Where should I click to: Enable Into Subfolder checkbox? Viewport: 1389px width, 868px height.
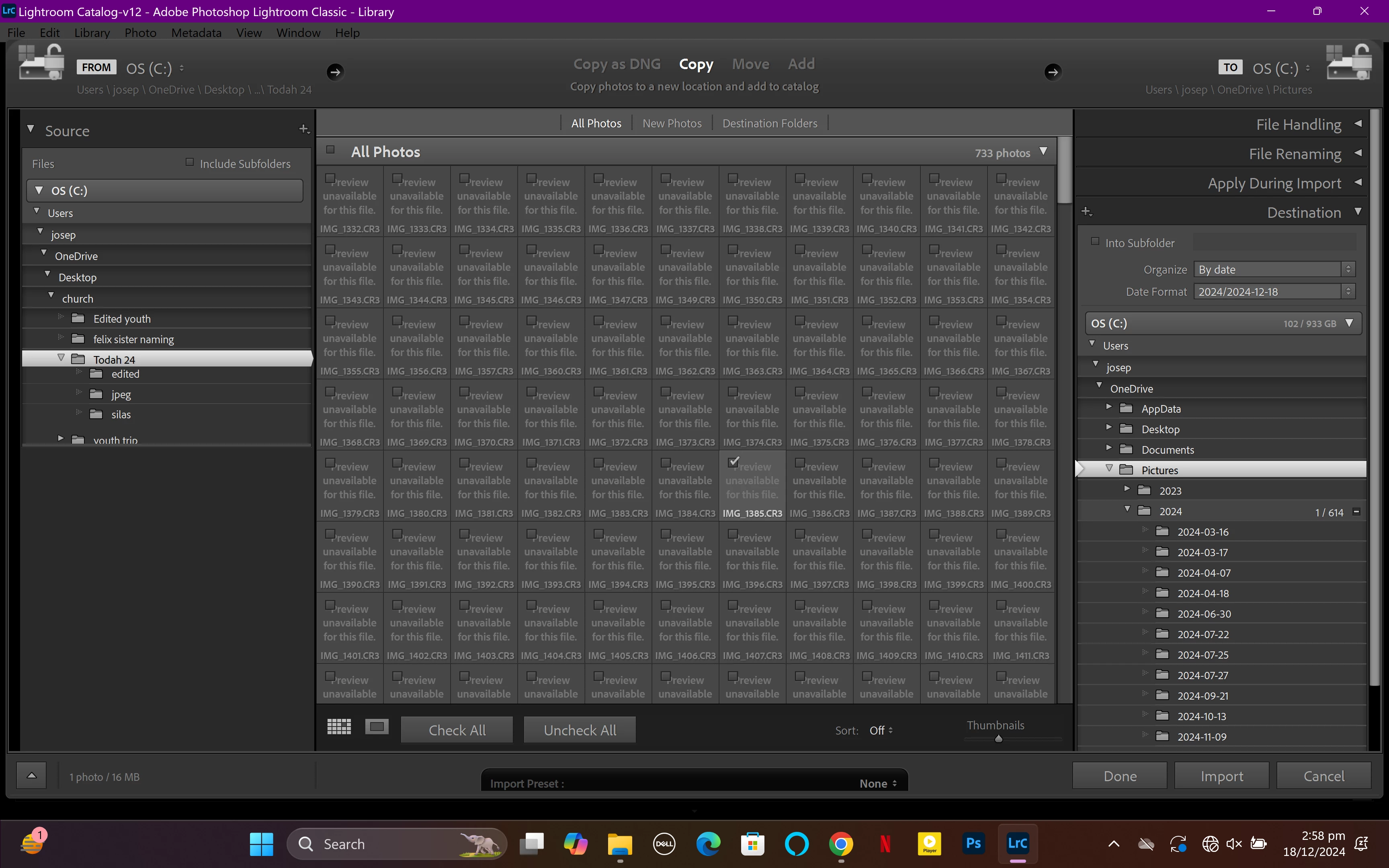point(1095,242)
